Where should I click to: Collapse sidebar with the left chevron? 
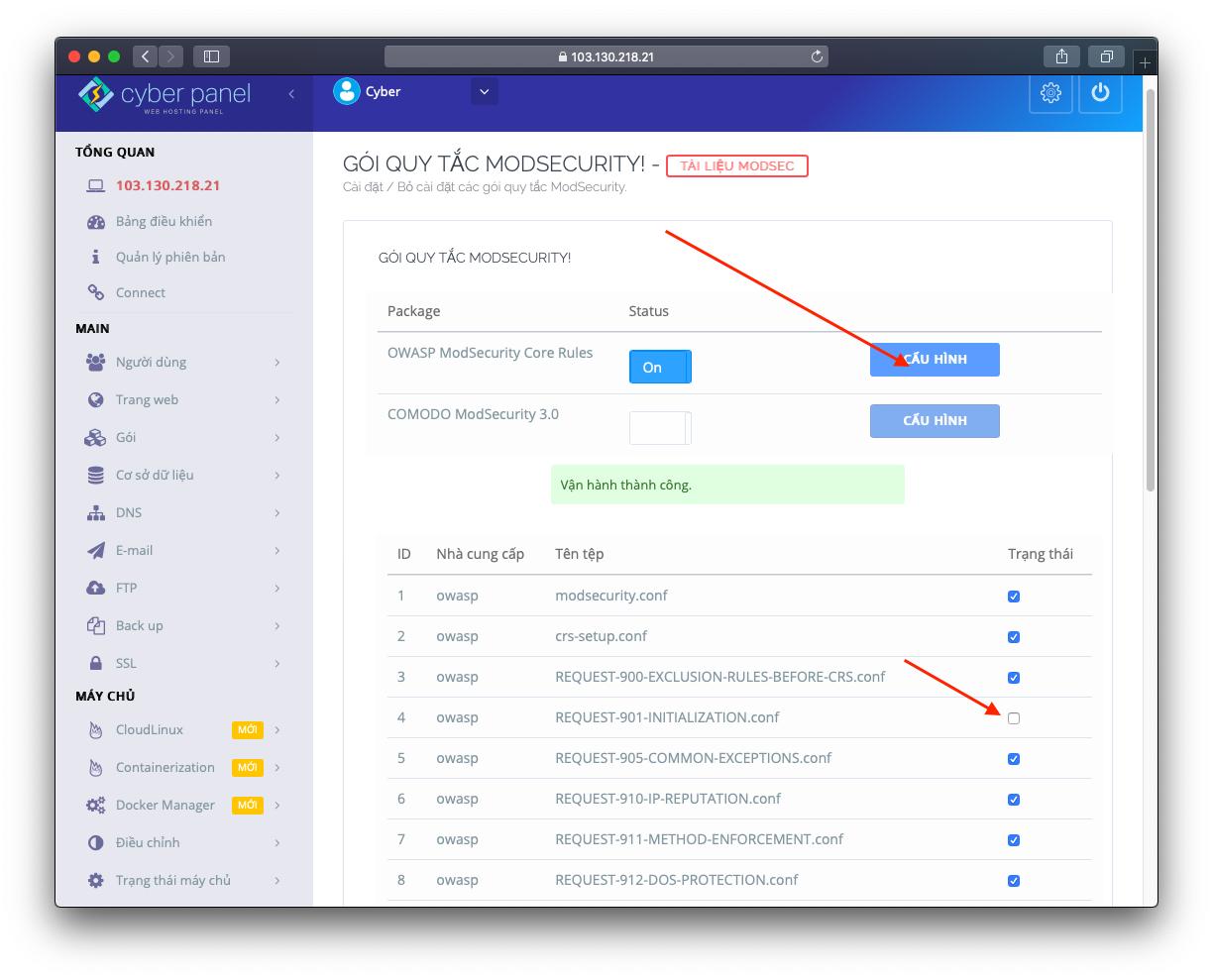(x=291, y=94)
